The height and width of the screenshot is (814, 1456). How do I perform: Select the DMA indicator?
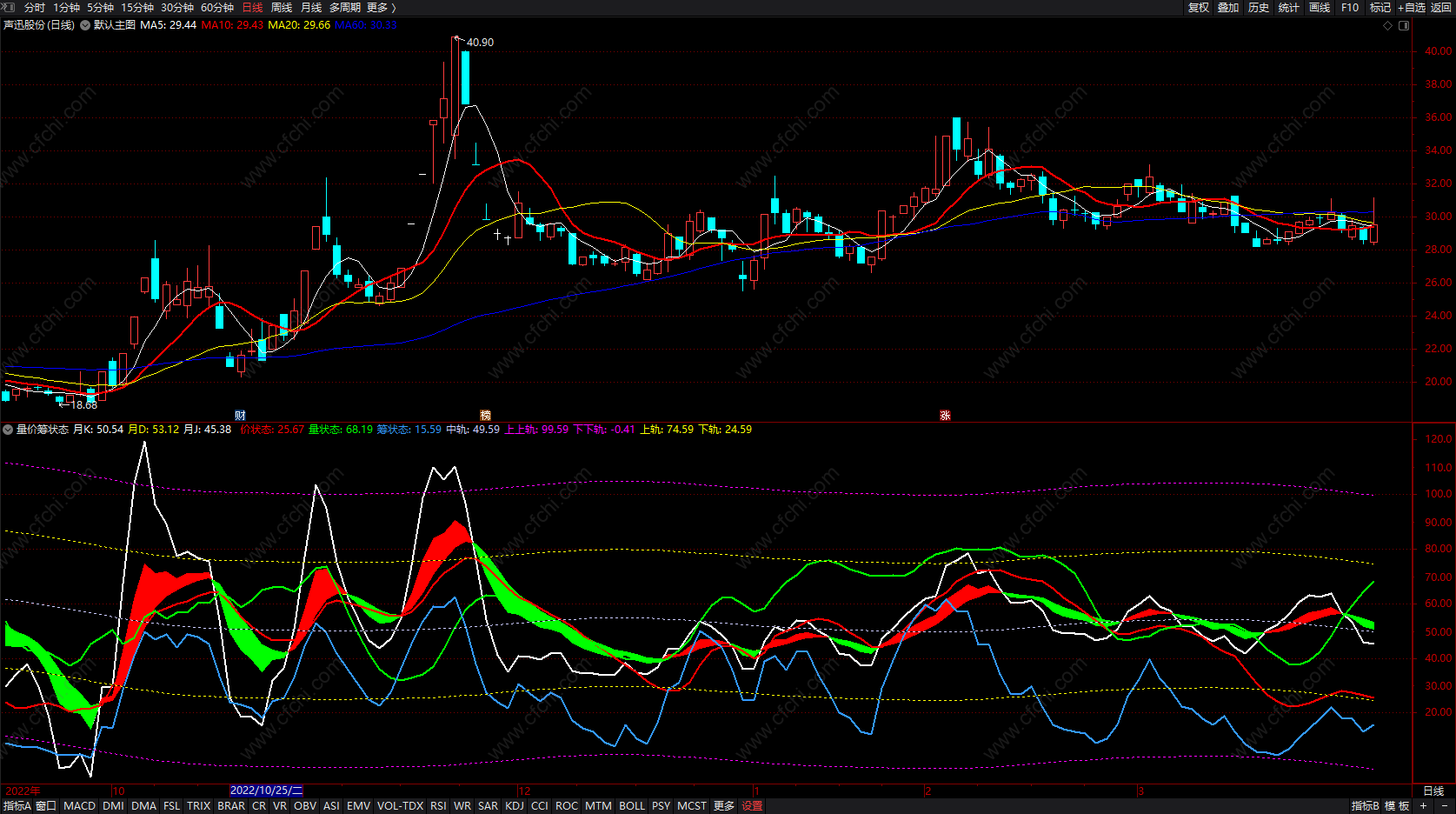143,806
